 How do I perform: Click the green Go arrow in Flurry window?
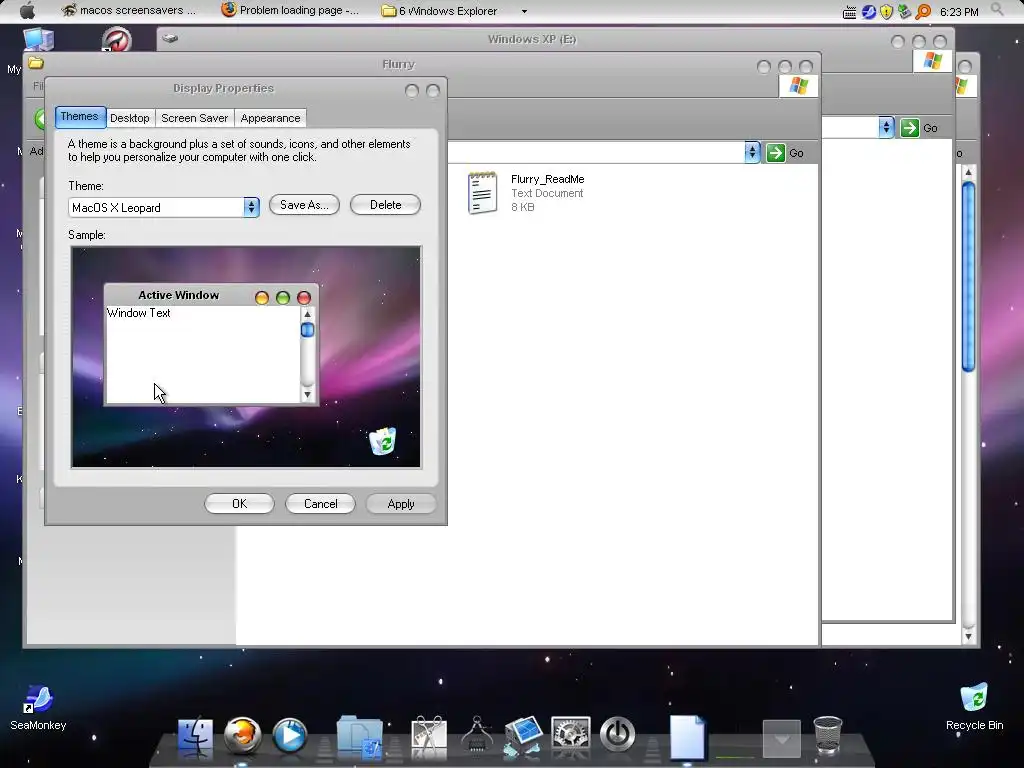[775, 153]
